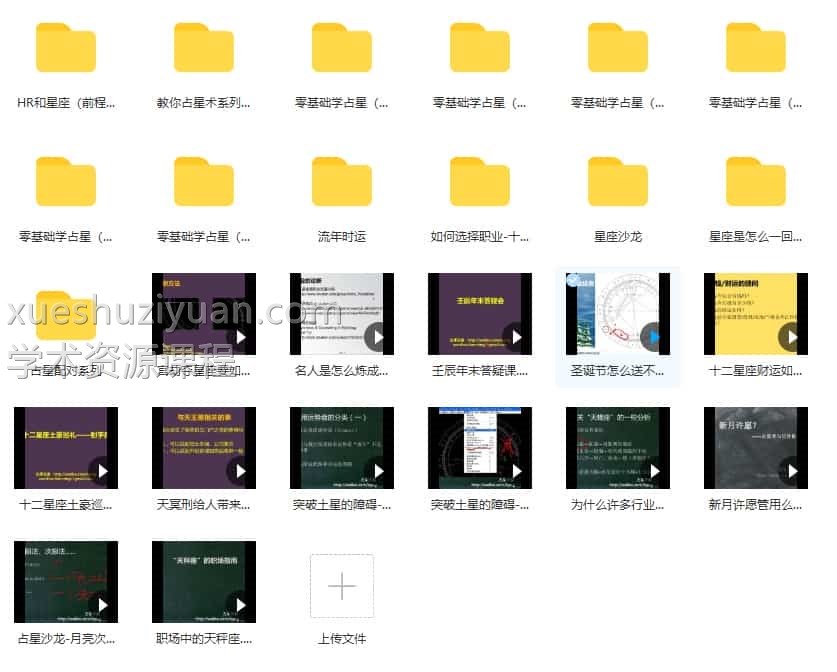This screenshot has width=837, height=672.
Task: Open the 圣诞节怎么送不 video thumbnail
Action: click(617, 313)
